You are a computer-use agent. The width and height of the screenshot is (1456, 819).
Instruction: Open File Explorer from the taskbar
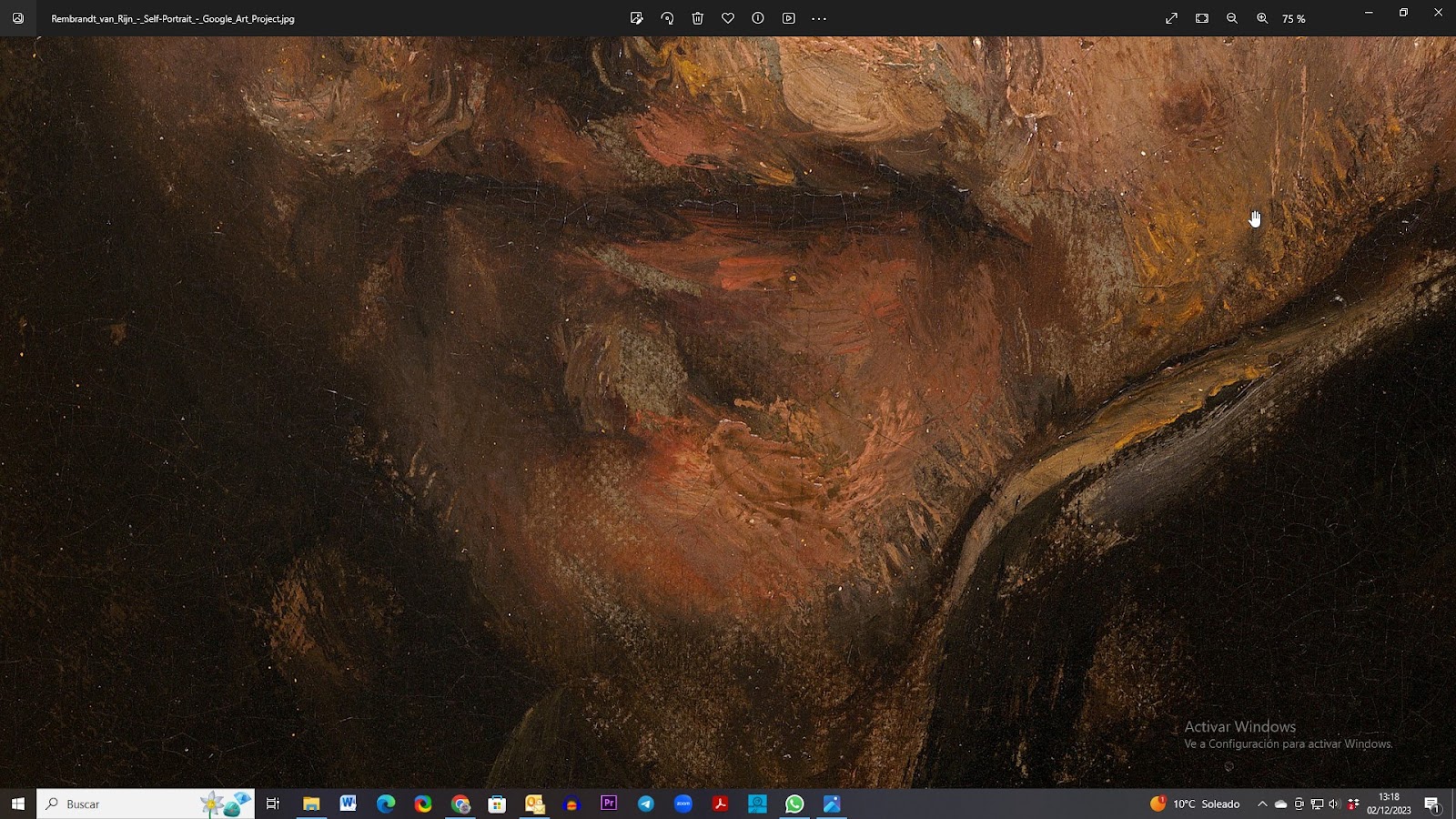click(311, 804)
